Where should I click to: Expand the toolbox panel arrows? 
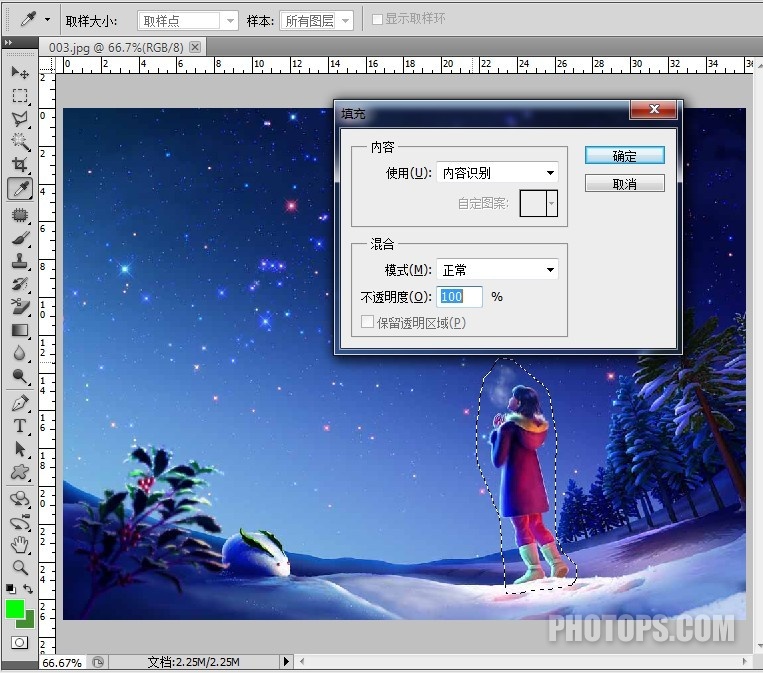pos(8,42)
